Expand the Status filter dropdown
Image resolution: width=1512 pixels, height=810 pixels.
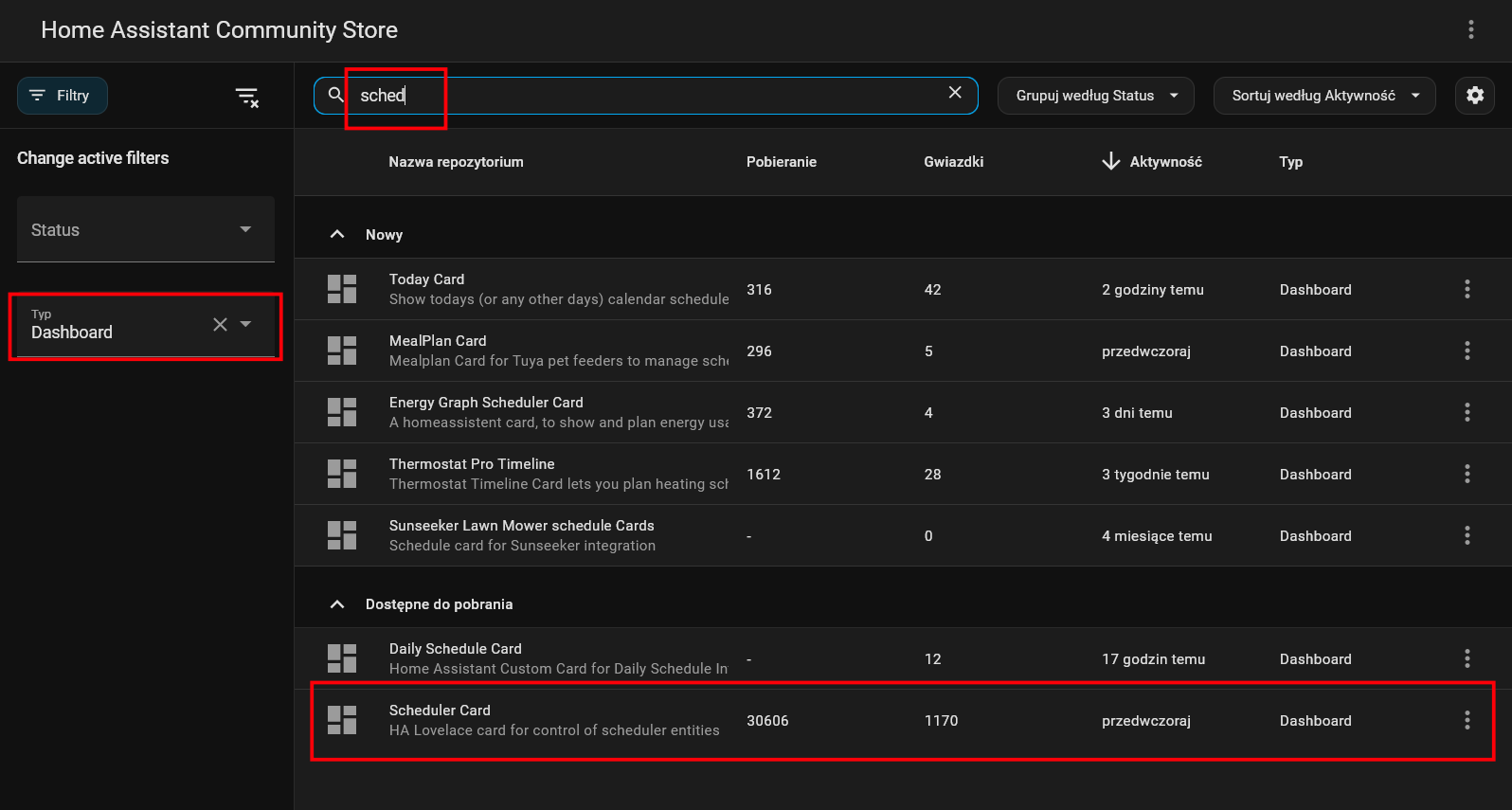point(145,229)
